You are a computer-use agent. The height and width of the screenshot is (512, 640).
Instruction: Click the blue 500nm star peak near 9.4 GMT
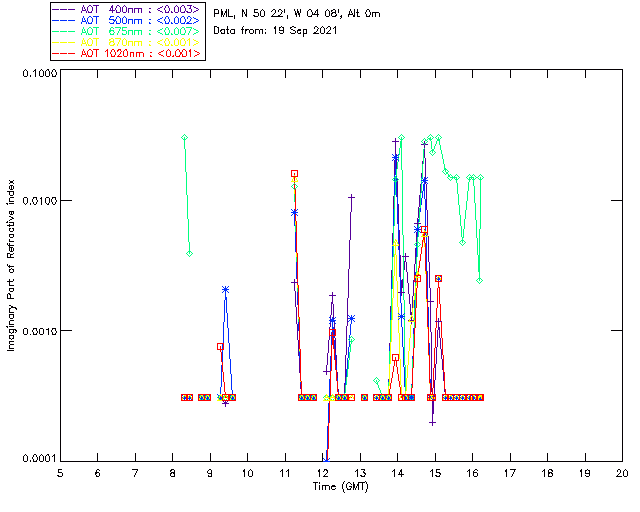coord(225,289)
